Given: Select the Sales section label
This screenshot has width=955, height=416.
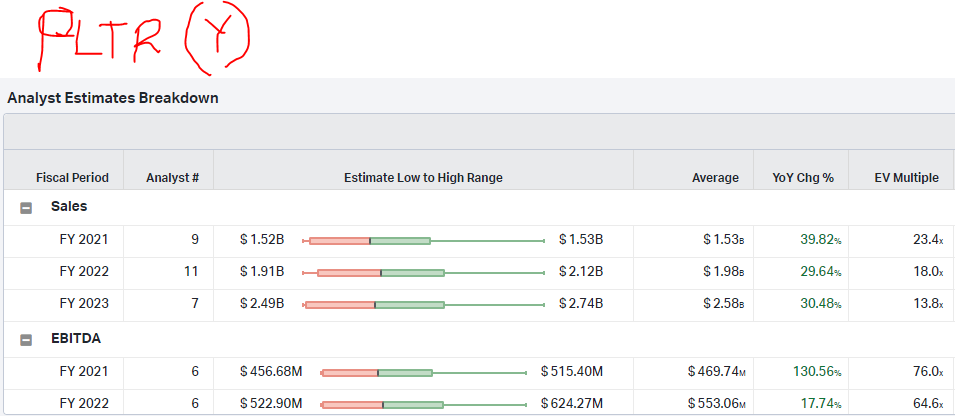Looking at the screenshot, I should pyautogui.click(x=69, y=206).
